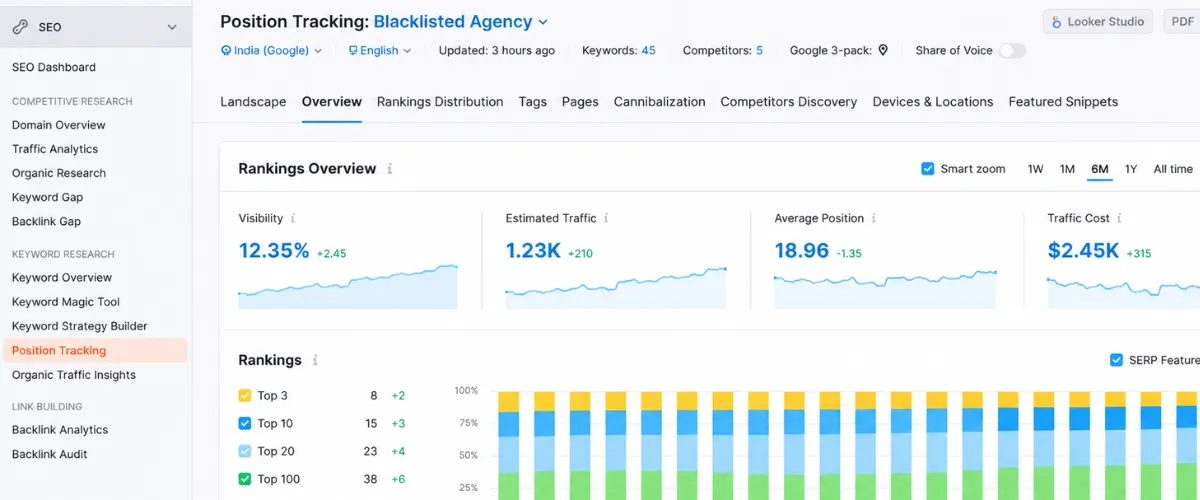The width and height of the screenshot is (1200, 500).
Task: Open Domain Overview
Action: [x=59, y=125]
